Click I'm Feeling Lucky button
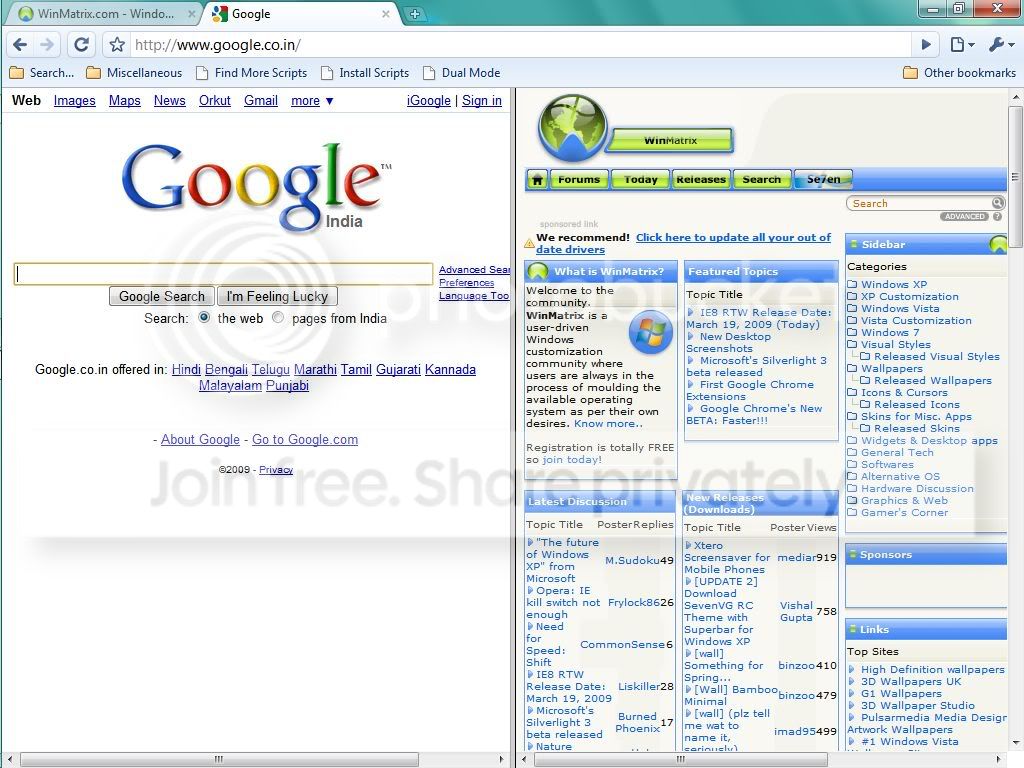 pyautogui.click(x=277, y=296)
